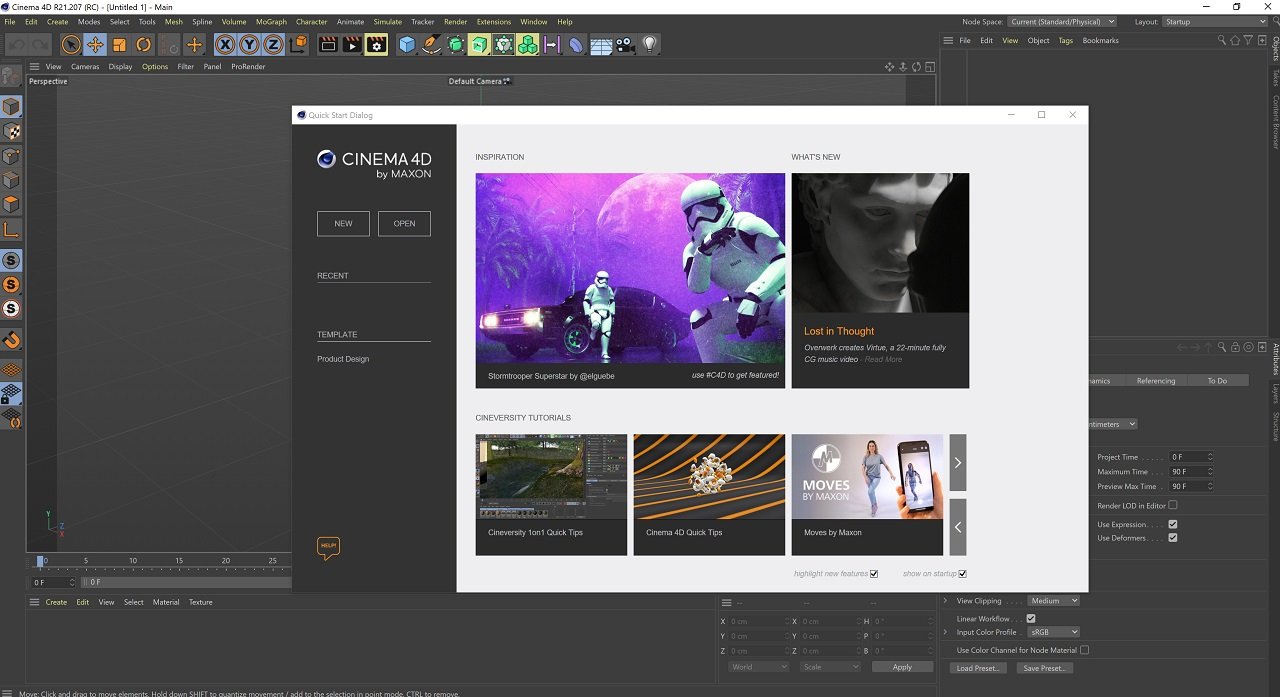Select the Rotate tool
The height and width of the screenshot is (697, 1280).
144,44
